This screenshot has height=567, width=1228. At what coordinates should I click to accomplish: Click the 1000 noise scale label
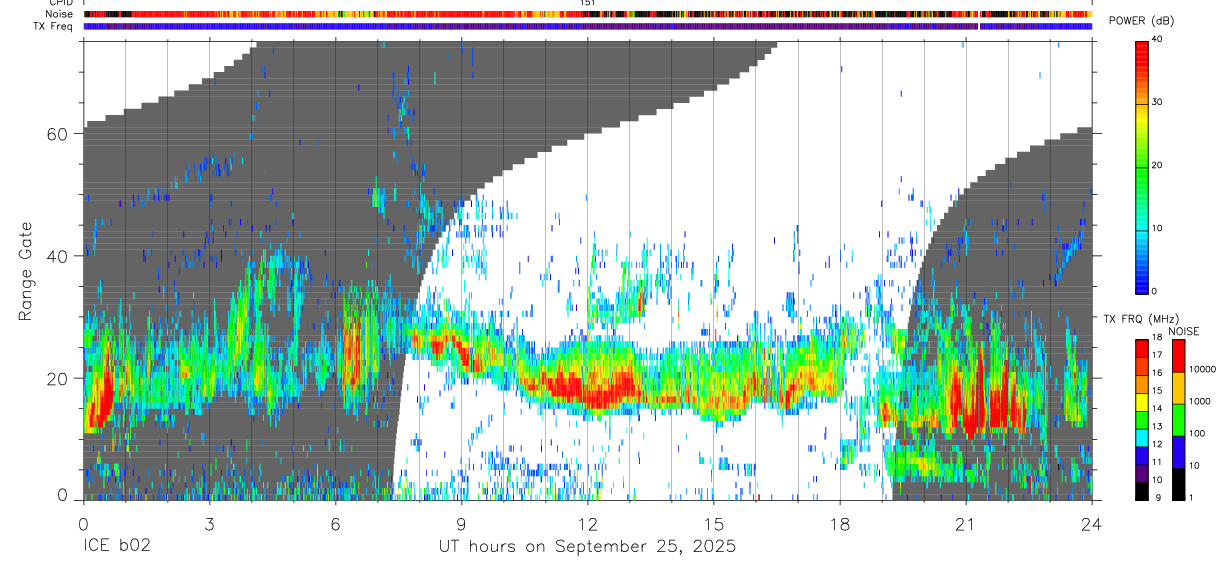tap(1200, 402)
